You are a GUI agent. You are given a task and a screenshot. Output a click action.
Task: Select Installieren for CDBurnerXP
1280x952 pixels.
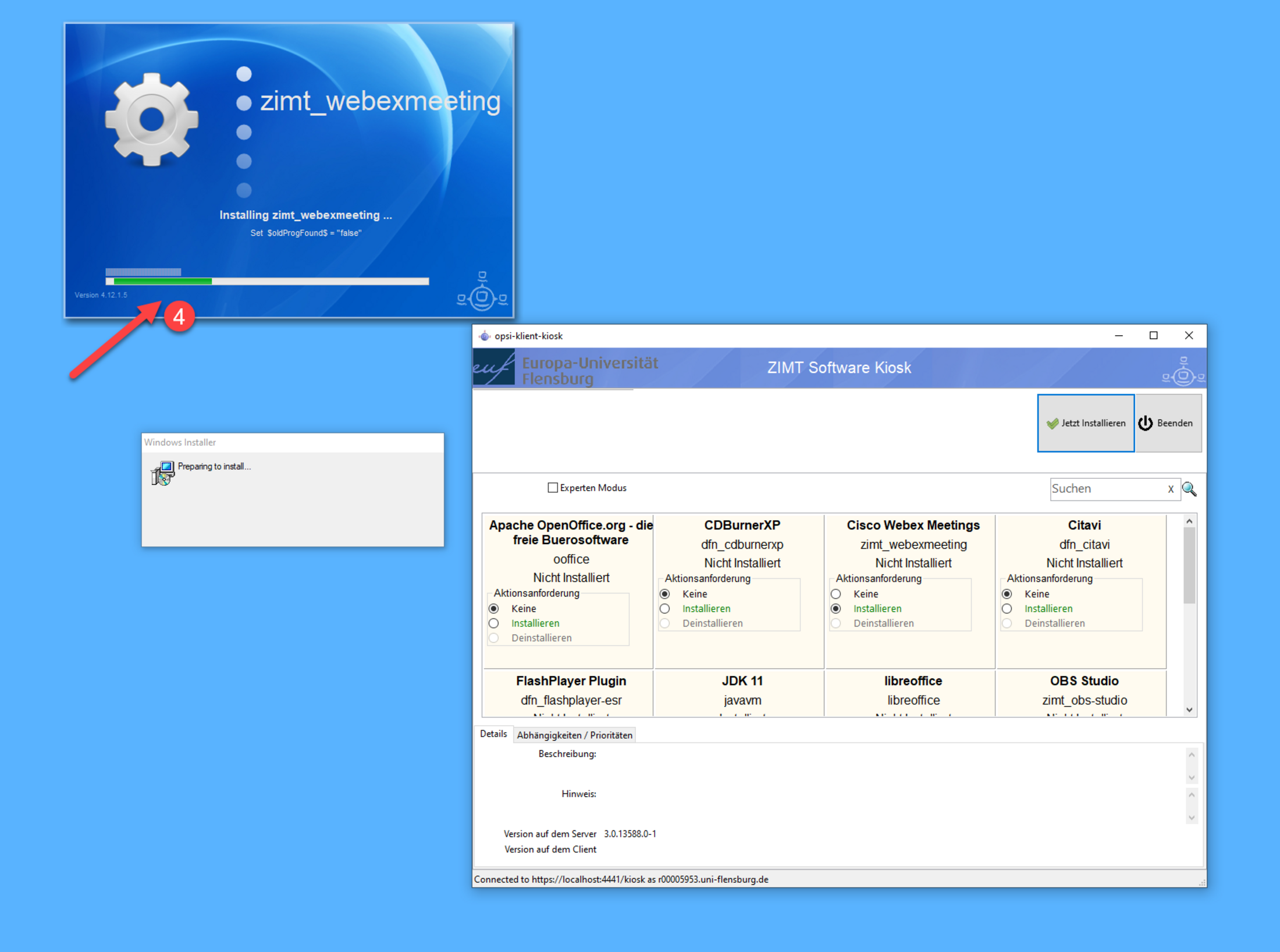[665, 609]
